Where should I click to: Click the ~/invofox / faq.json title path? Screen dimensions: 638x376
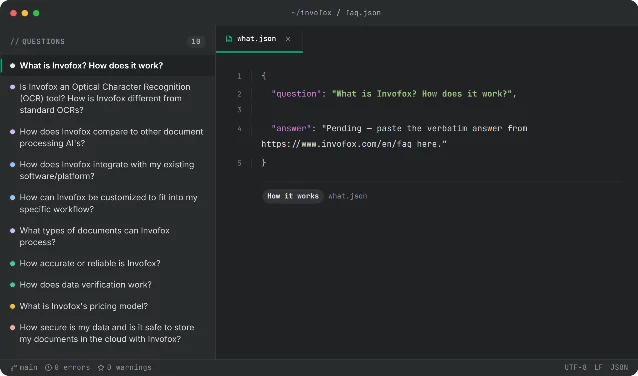[x=336, y=13]
